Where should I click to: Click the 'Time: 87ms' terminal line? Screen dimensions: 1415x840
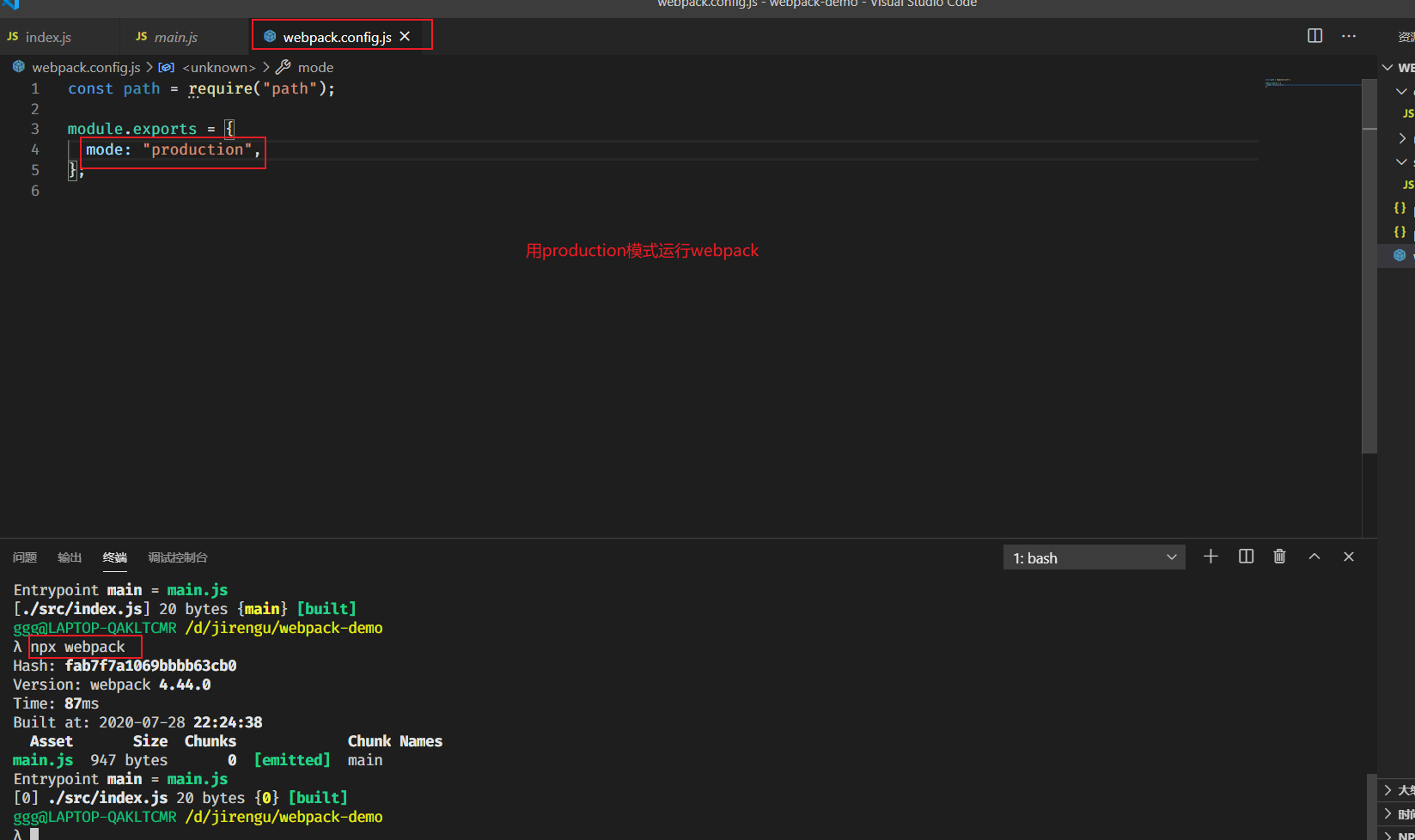coord(56,703)
